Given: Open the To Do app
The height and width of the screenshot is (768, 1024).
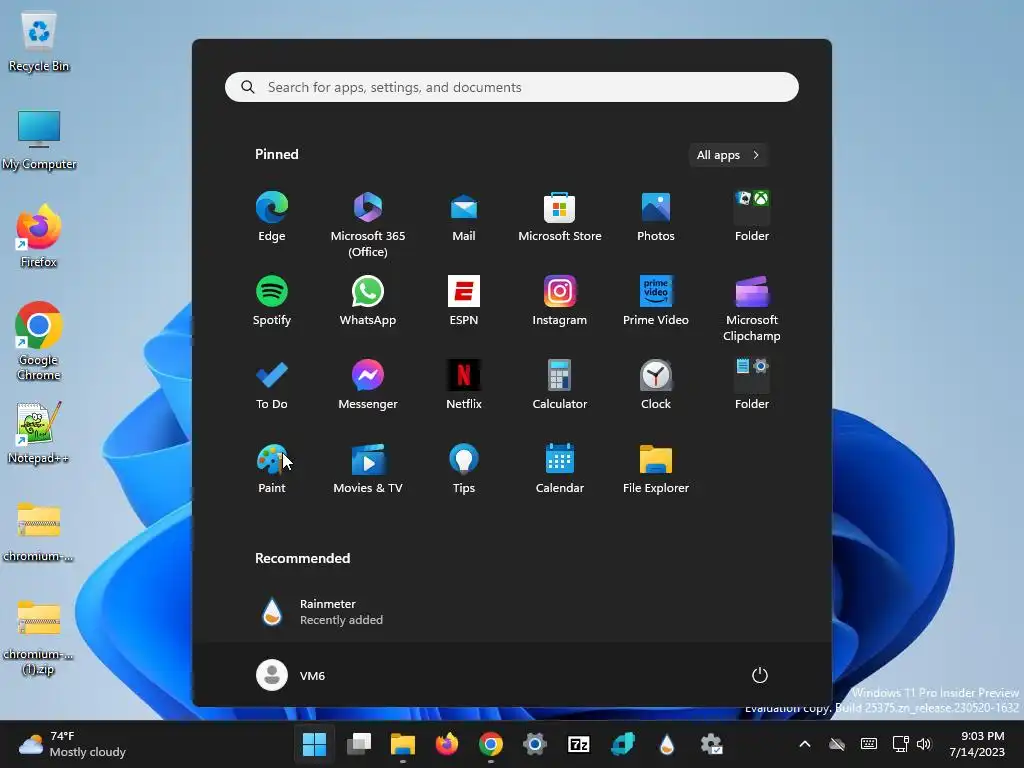Looking at the screenshot, I should [272, 385].
